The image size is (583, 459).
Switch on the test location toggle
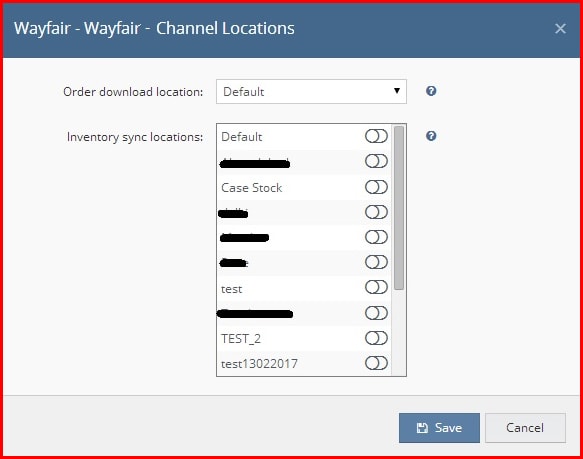pyautogui.click(x=376, y=287)
